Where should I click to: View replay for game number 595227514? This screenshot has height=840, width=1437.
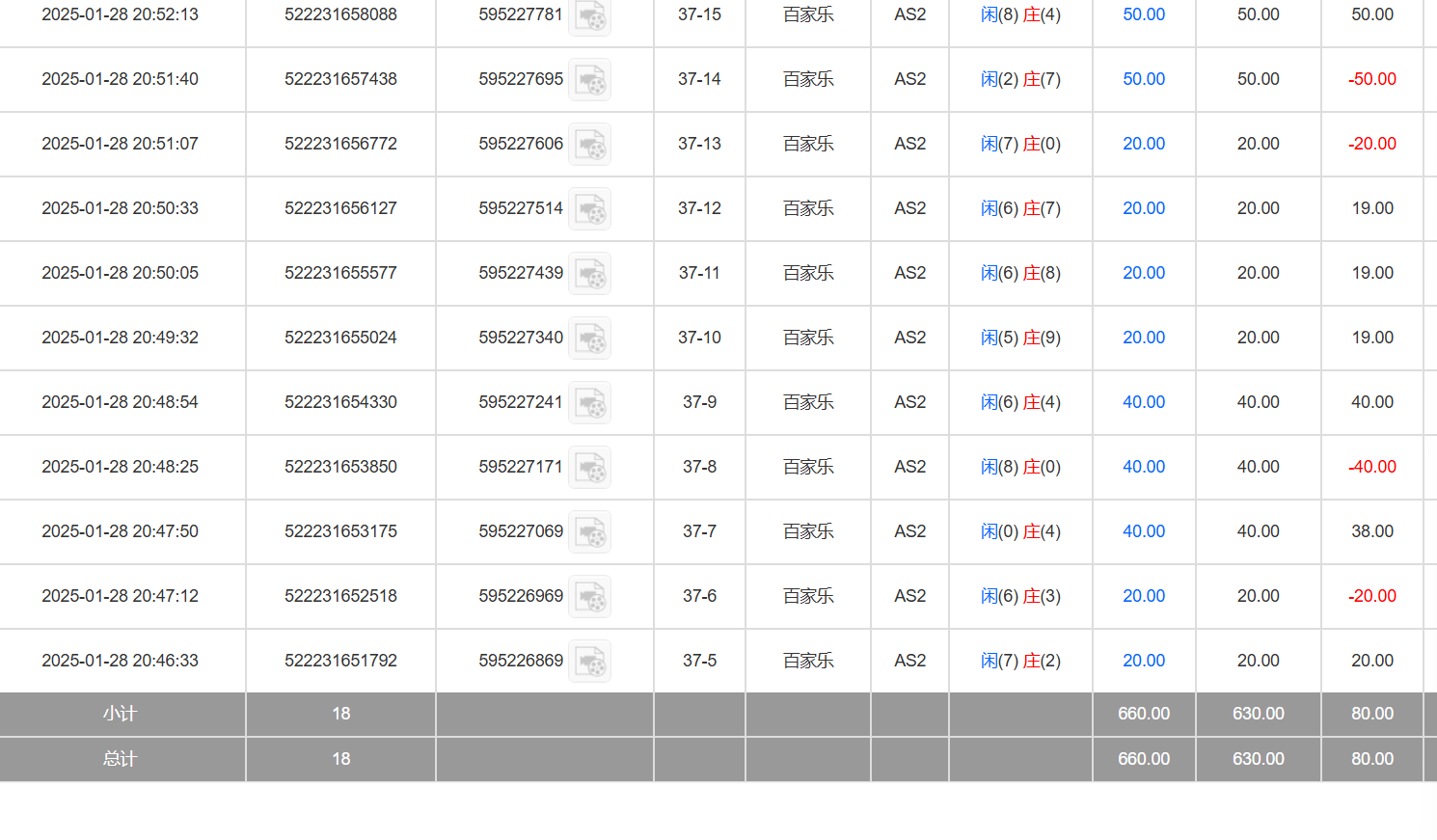589,209
